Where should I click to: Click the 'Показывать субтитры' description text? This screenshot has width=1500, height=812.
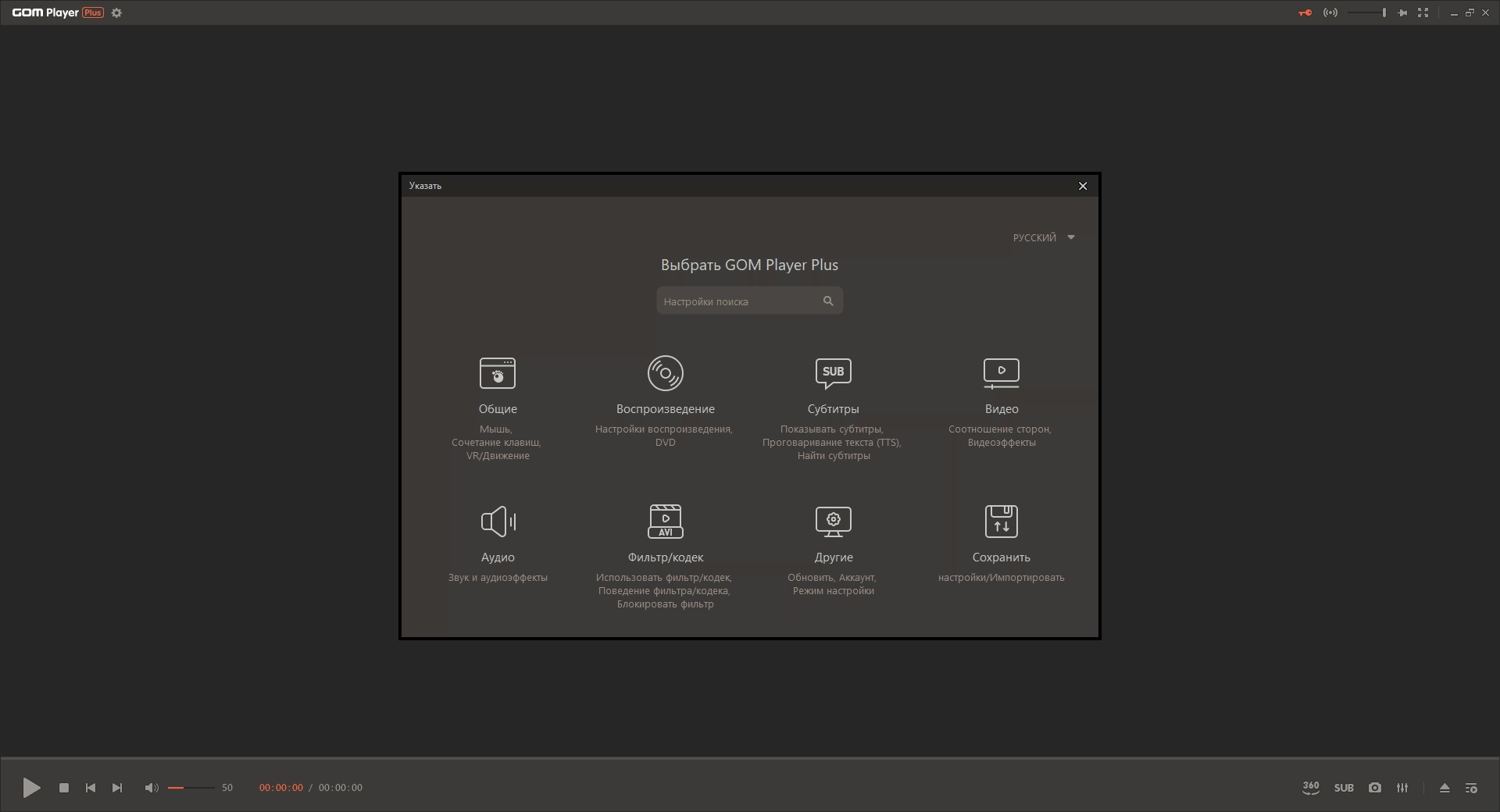click(x=831, y=429)
